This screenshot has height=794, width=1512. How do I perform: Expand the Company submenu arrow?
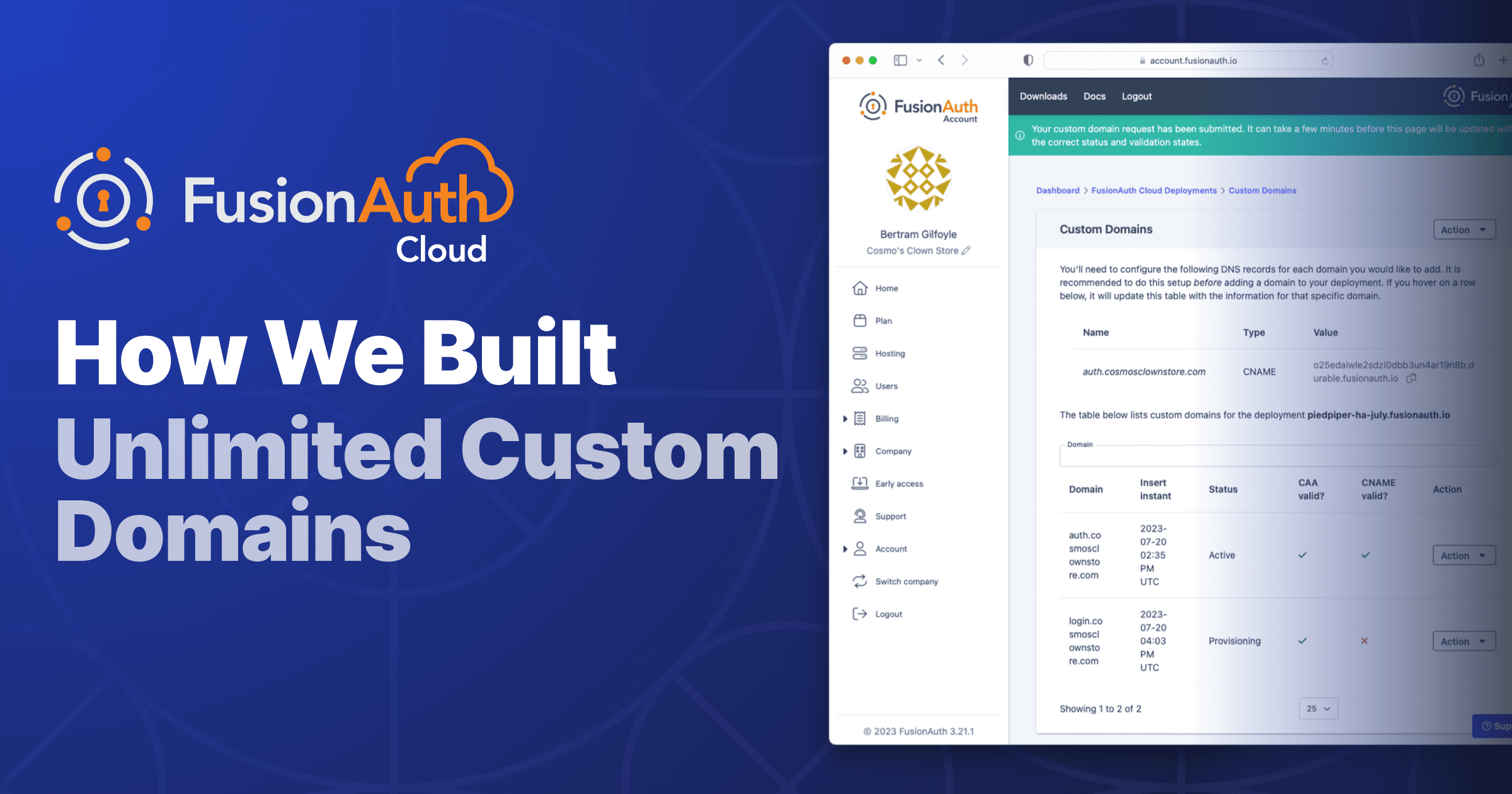click(845, 451)
